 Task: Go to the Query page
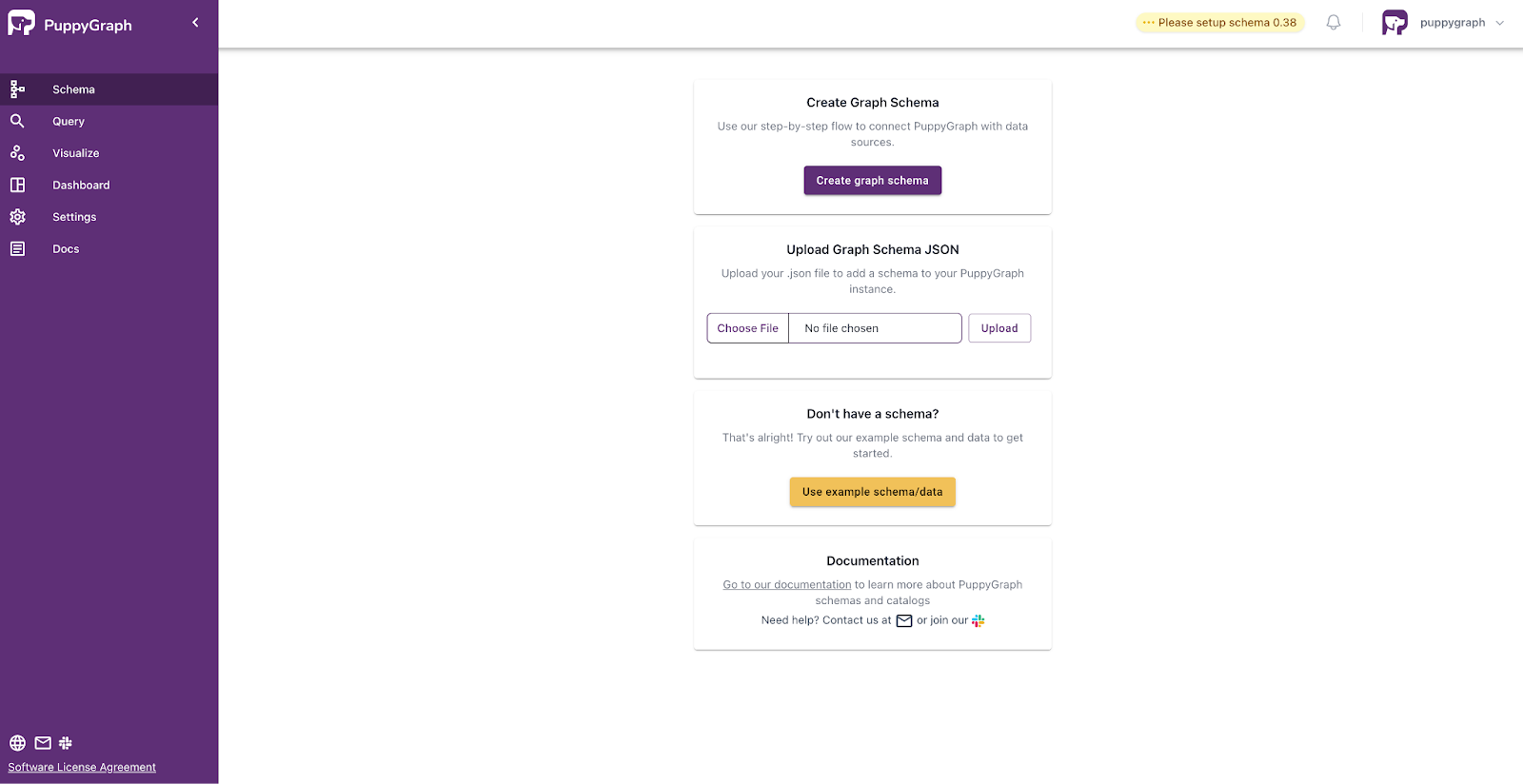click(x=69, y=122)
